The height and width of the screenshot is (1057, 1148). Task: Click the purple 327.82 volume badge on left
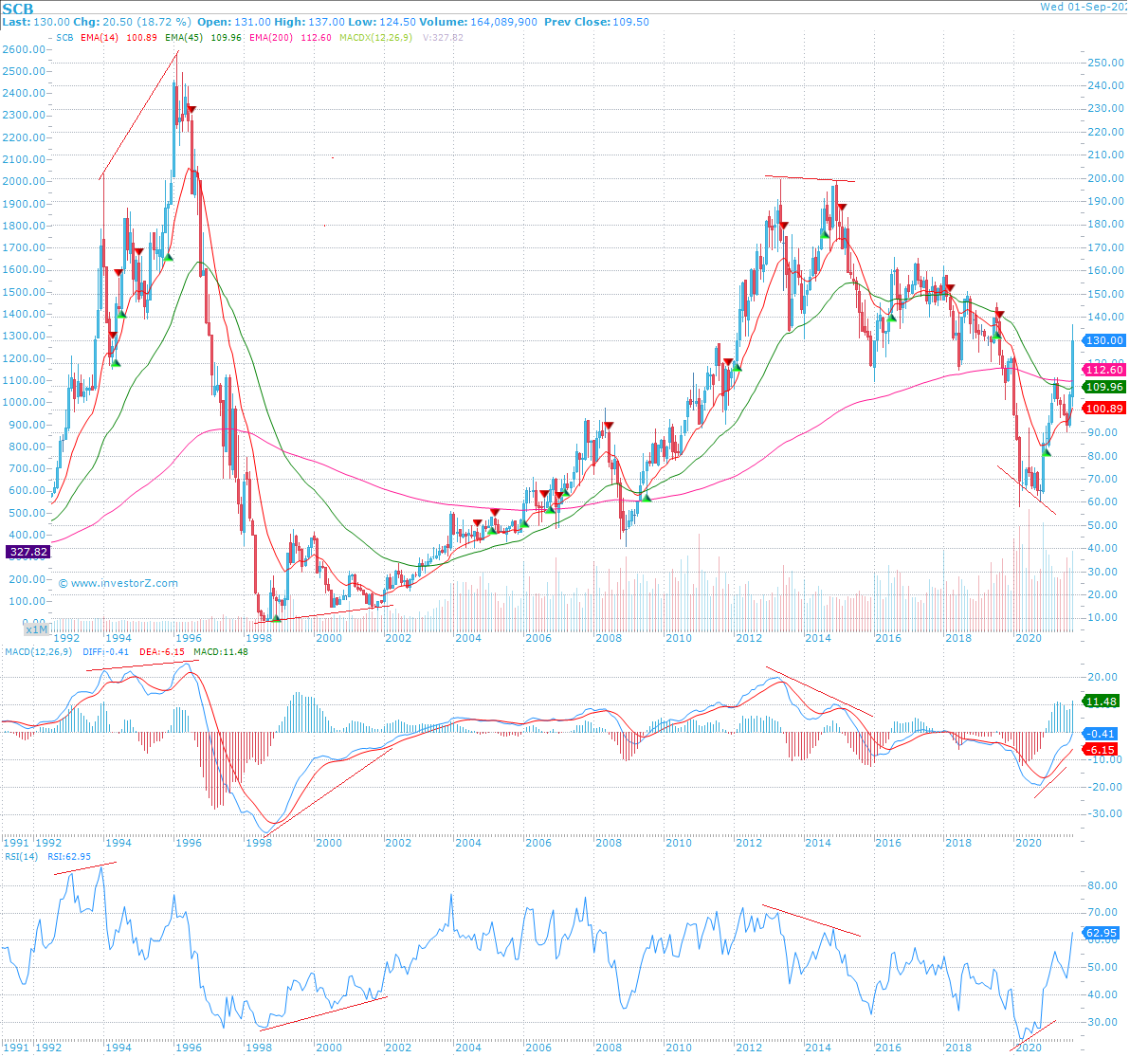point(27,552)
